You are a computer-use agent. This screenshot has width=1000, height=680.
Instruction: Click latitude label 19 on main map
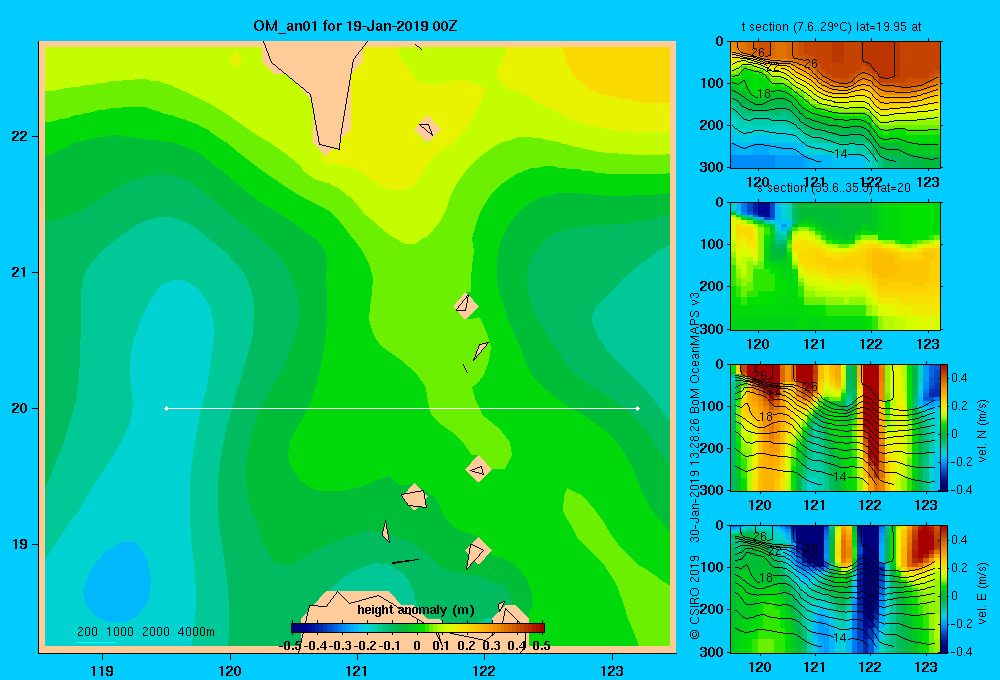coord(20,544)
